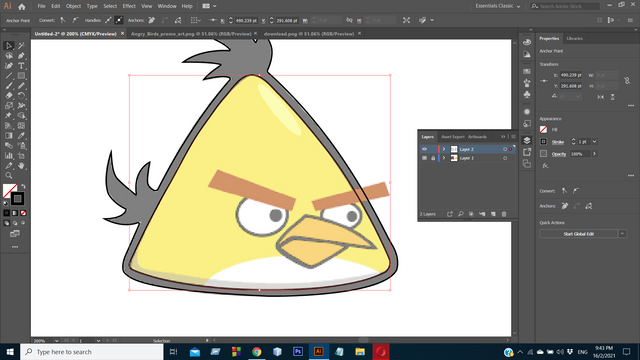Open the zoom level dropdown at bottom left
This screenshot has width=640, height=360.
click(56, 340)
